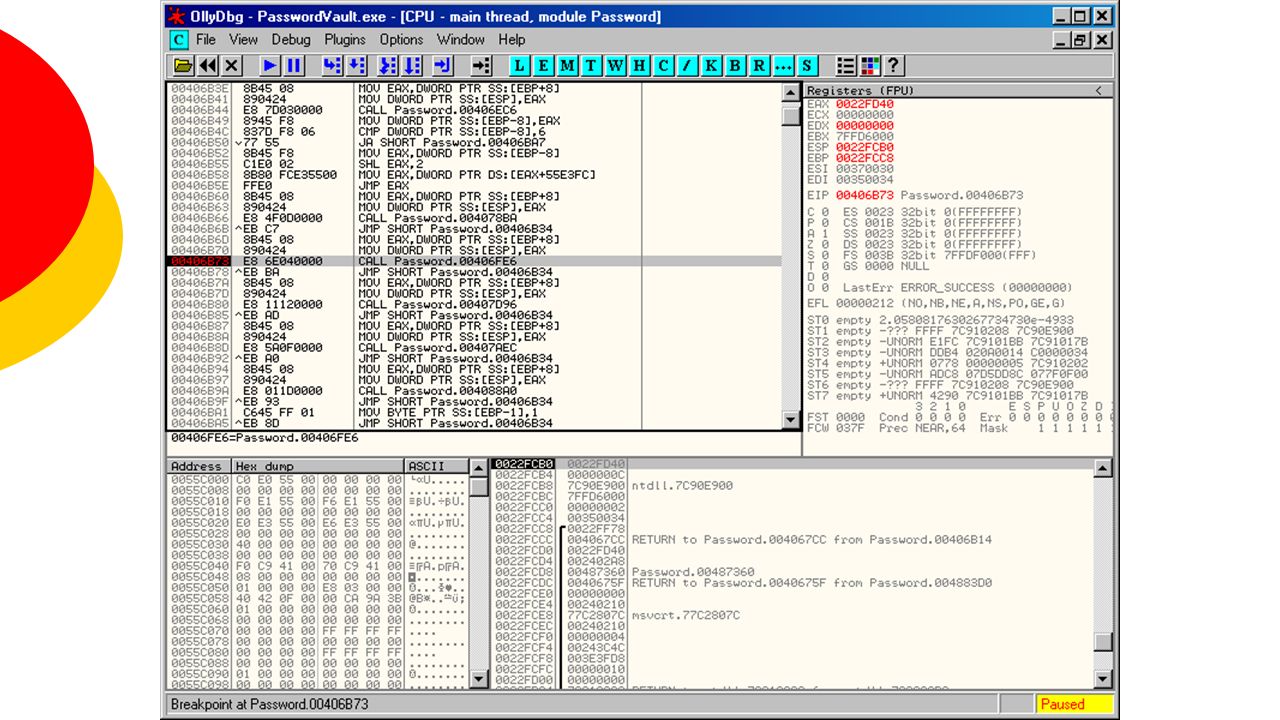
Task: Open the Help menu
Action: (512, 40)
